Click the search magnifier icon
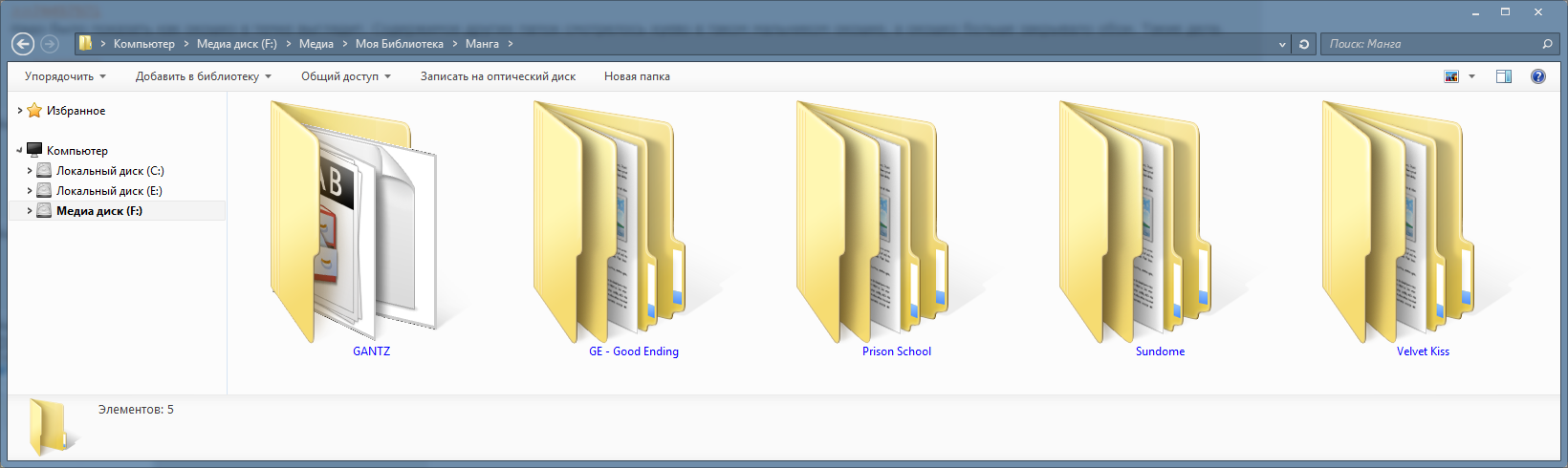The image size is (1568, 468). [x=1547, y=44]
